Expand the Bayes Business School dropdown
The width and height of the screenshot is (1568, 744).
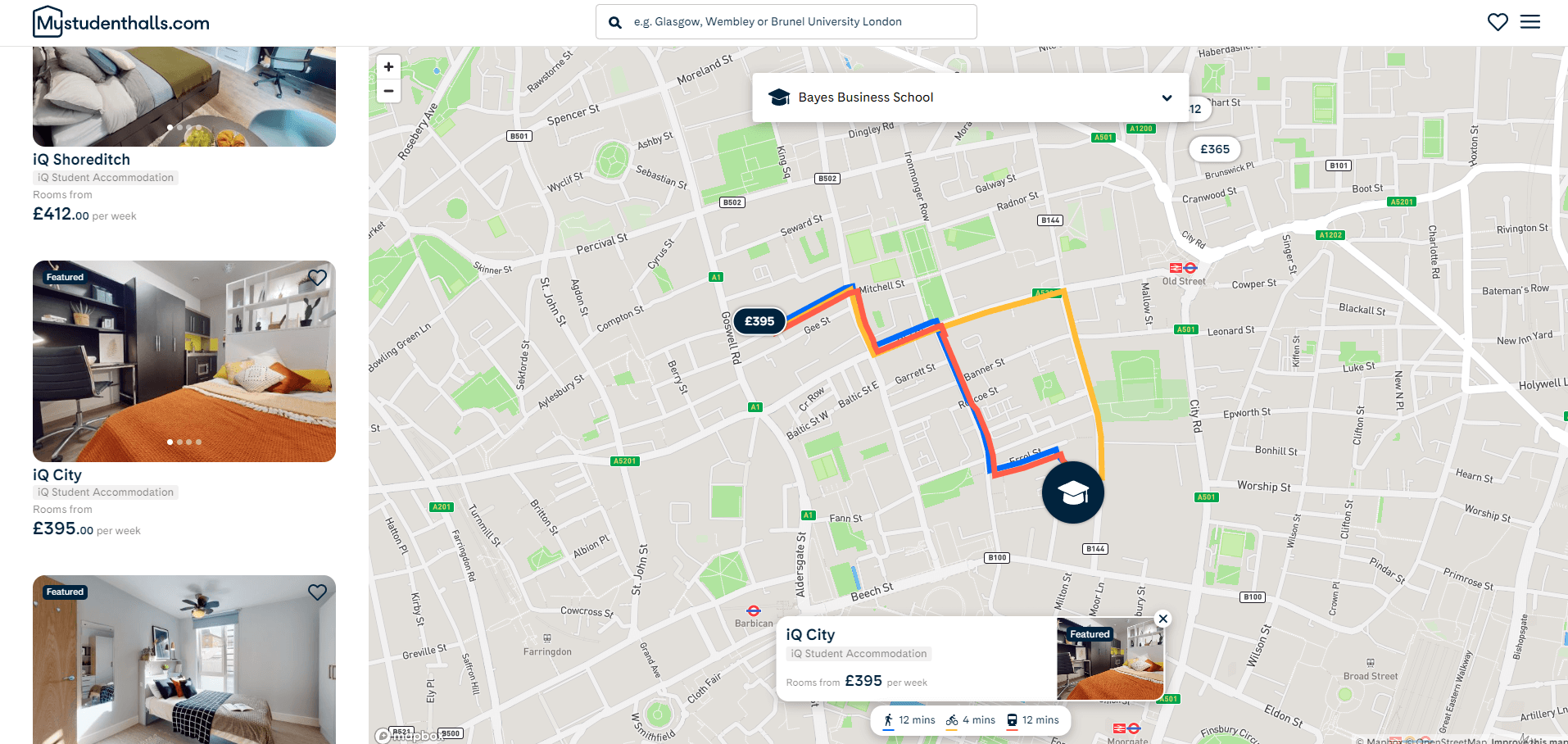point(971,98)
